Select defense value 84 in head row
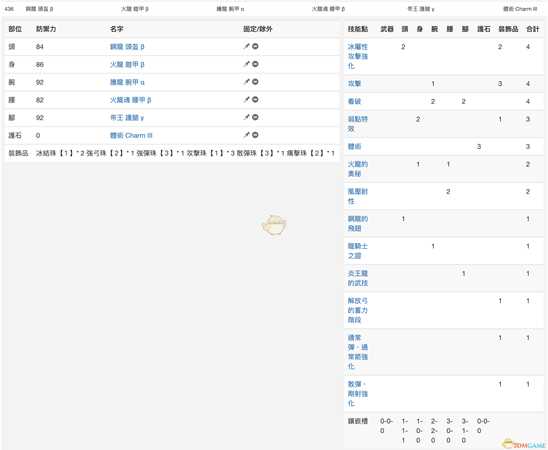 point(39,46)
